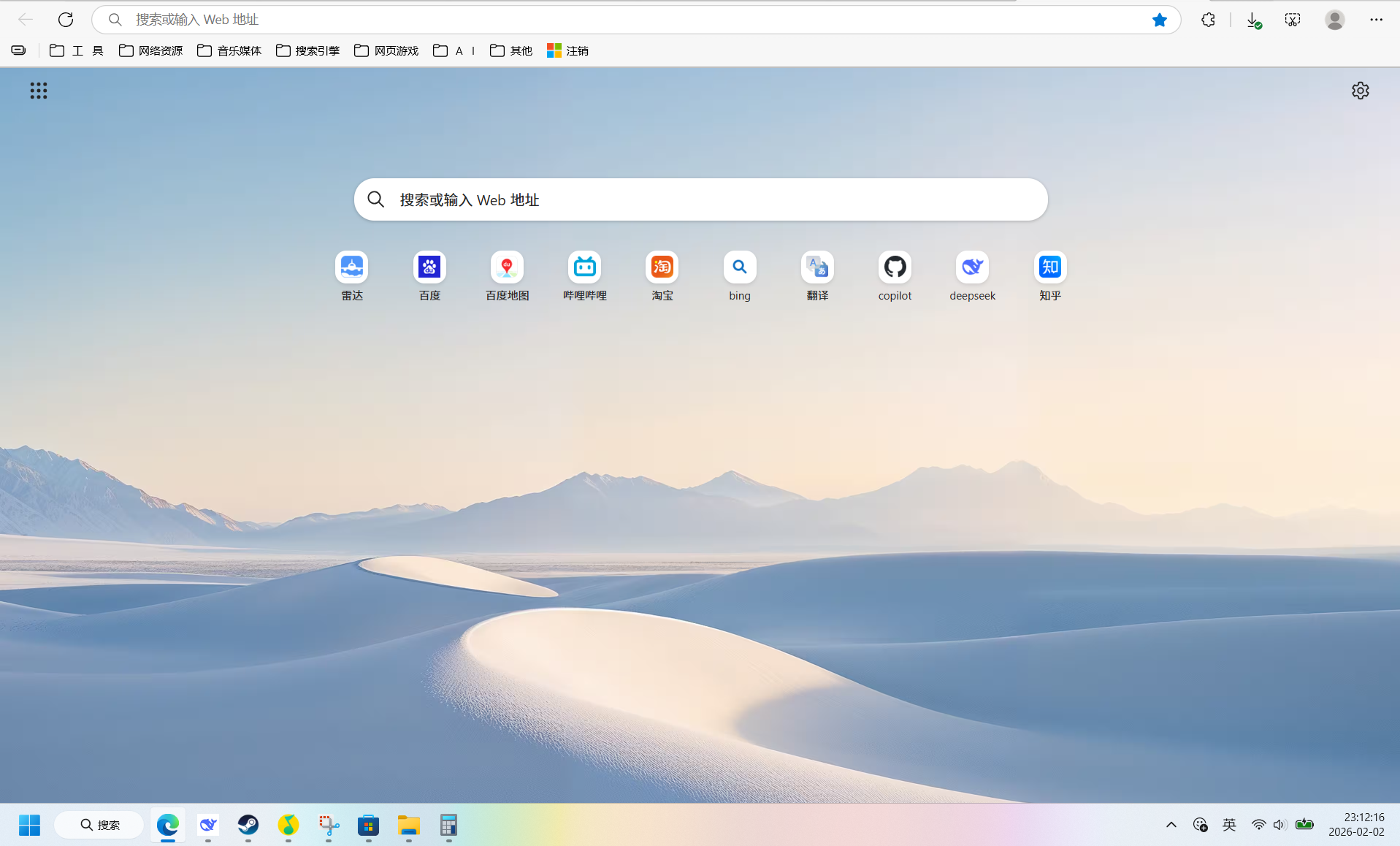The width and height of the screenshot is (1400, 846).
Task: Open the browser three-dots settings menu
Action: tap(1376, 20)
